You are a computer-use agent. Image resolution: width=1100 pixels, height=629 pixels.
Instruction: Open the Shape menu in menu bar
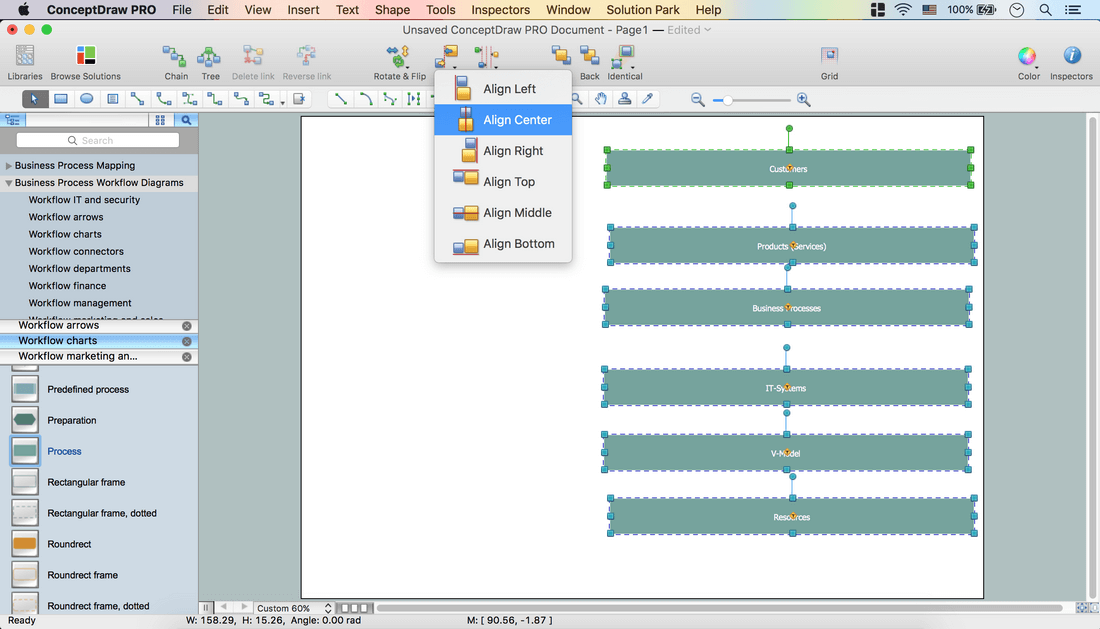click(x=392, y=10)
